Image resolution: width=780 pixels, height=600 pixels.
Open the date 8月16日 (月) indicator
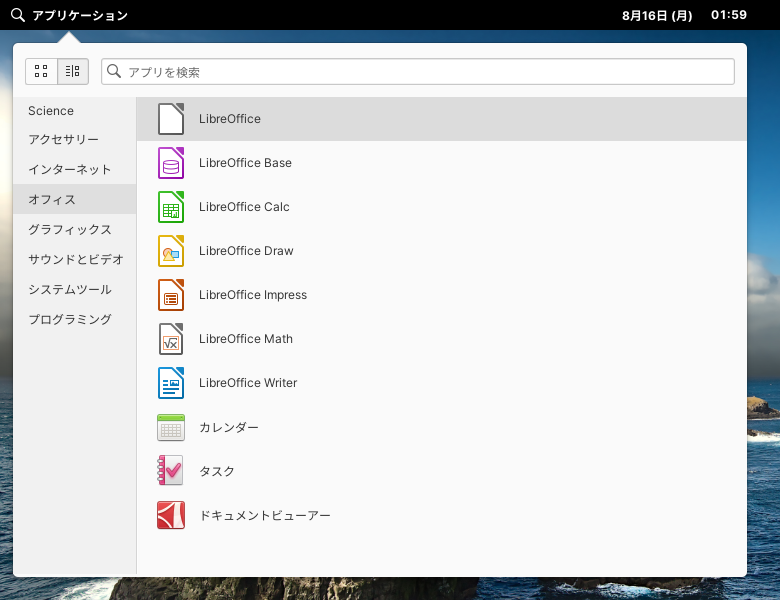[657, 15]
